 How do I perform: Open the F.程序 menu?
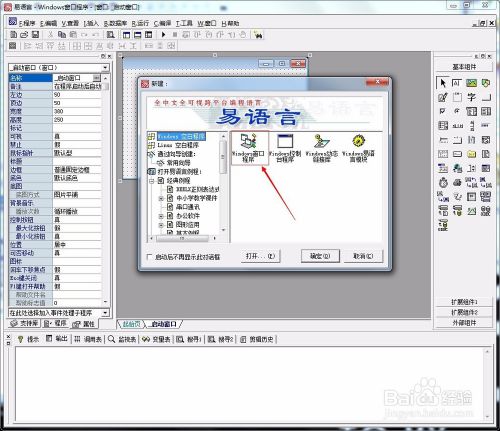coord(26,23)
